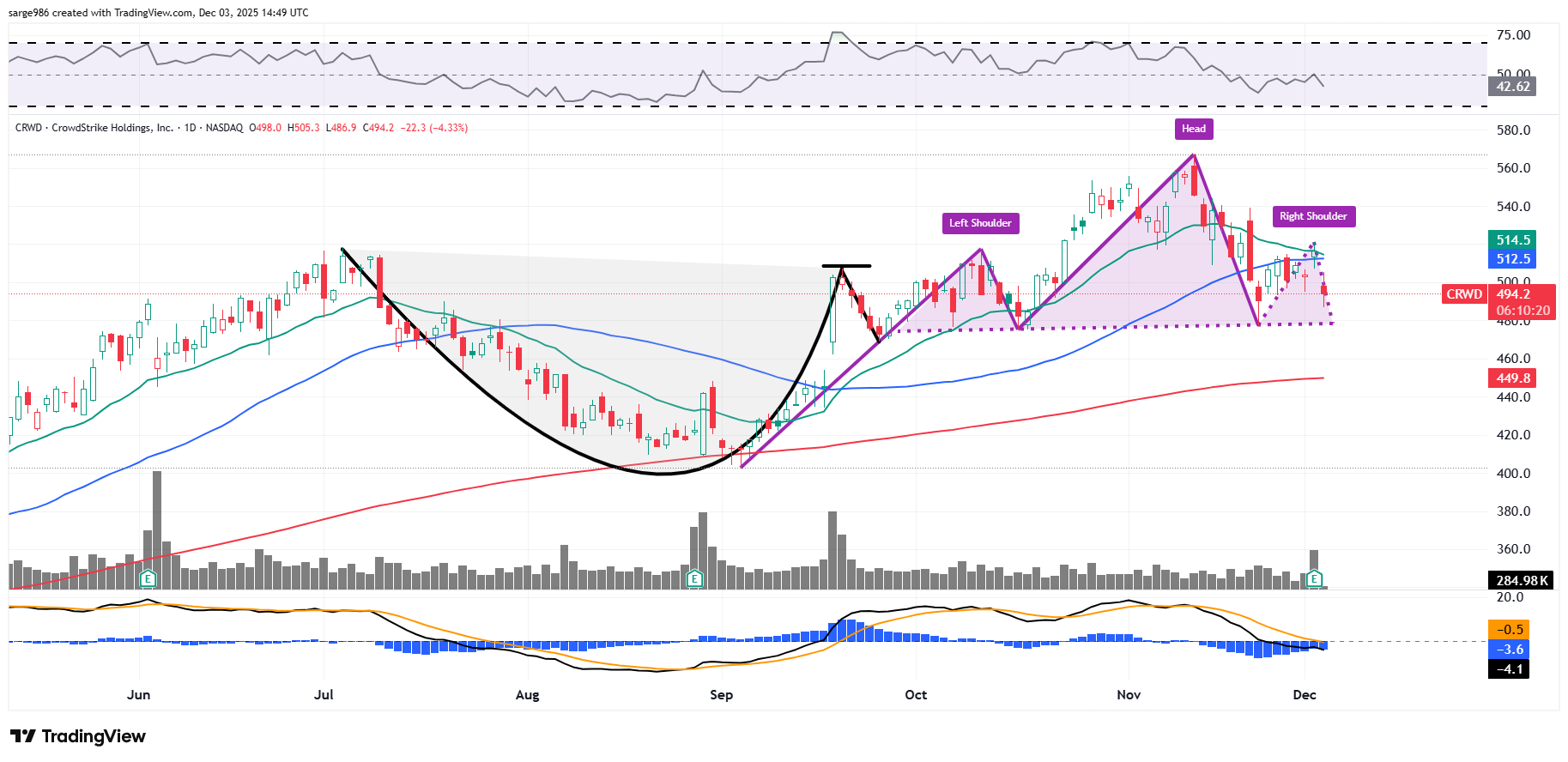
Task: Click the CRWD CrowdStrike Holdings symbol title
Action: (x=94, y=128)
